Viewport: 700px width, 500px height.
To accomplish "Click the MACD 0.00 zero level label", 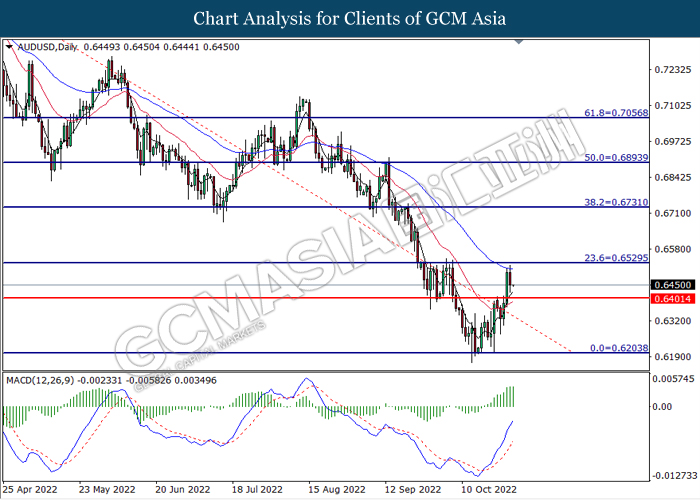I will (x=662, y=407).
